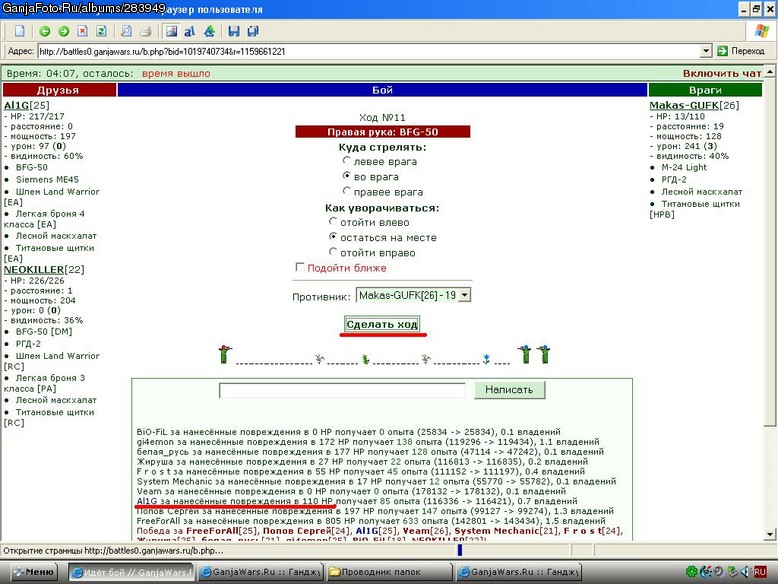Click the 'Ход №11' turn label
The height and width of the screenshot is (584, 778).
click(382, 118)
